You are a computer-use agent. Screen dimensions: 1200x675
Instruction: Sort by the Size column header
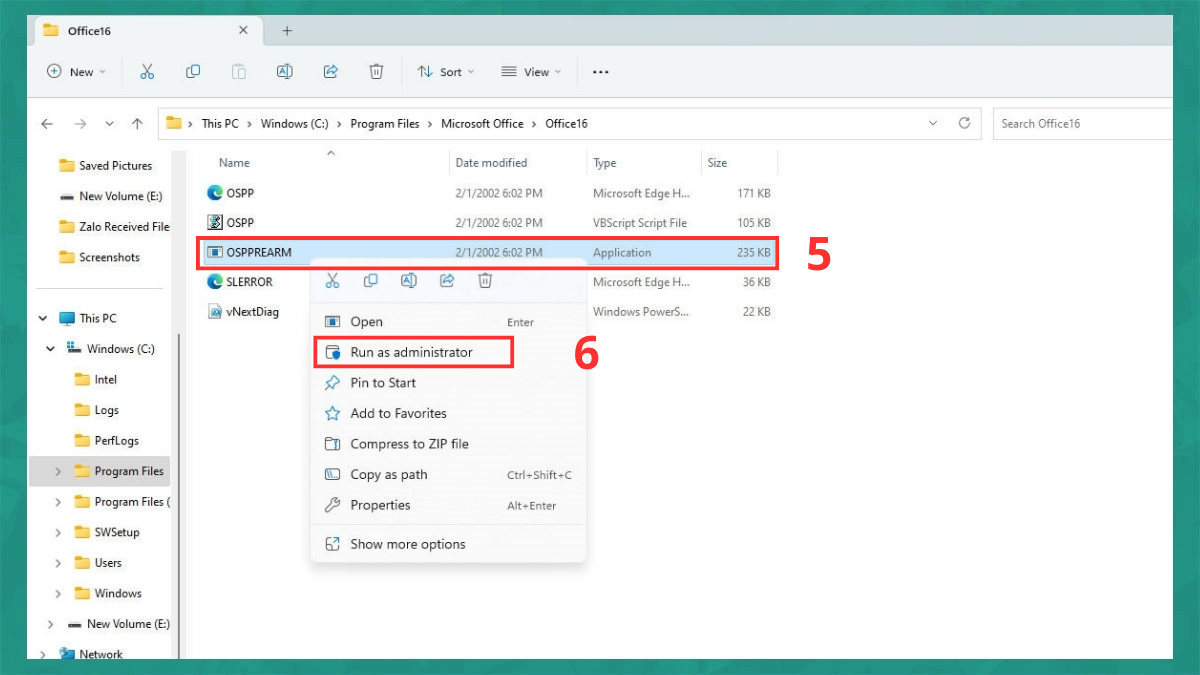point(717,163)
